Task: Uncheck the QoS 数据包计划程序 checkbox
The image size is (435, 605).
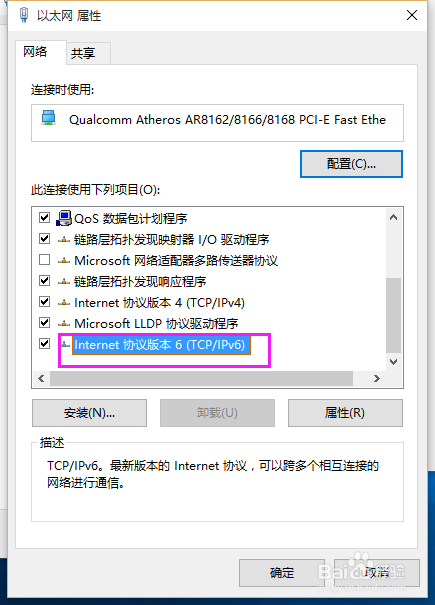Action: point(44,217)
